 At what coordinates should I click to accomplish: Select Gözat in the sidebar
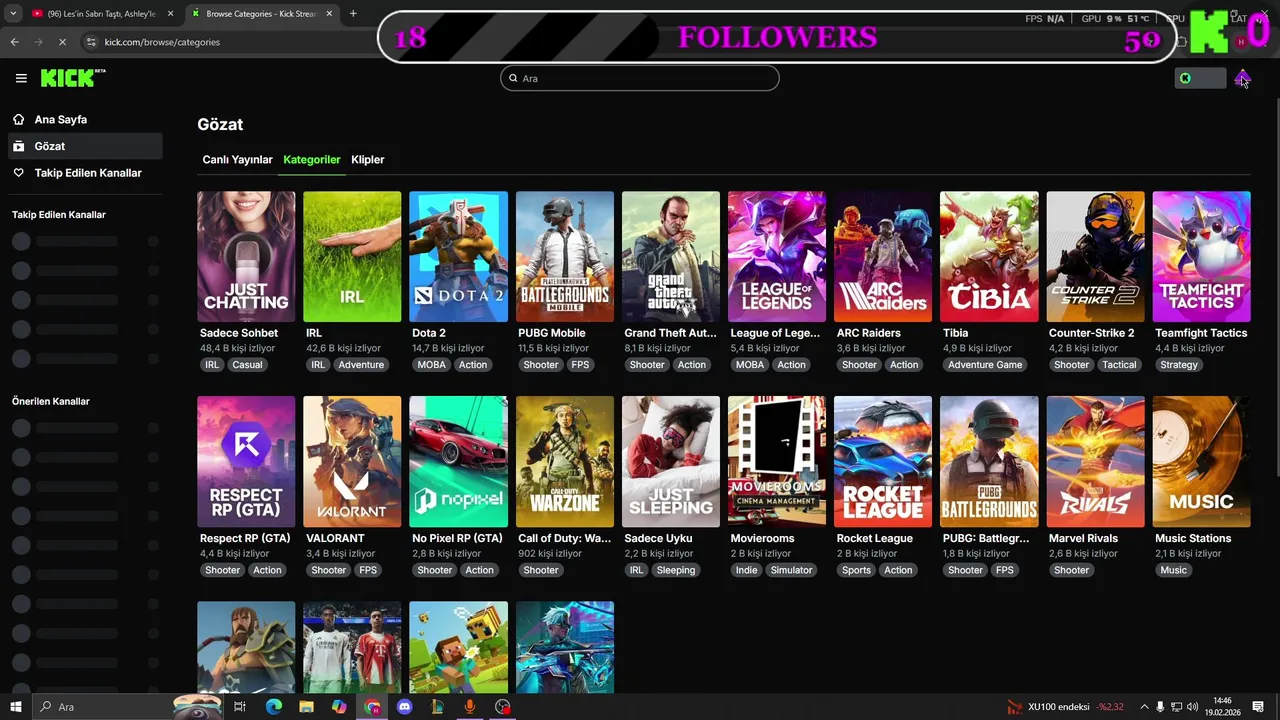click(x=84, y=146)
